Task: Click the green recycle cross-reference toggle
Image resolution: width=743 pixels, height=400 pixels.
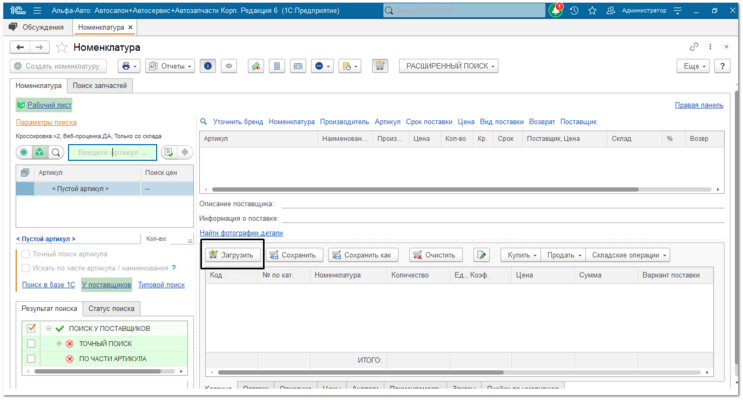Action: tap(40, 152)
